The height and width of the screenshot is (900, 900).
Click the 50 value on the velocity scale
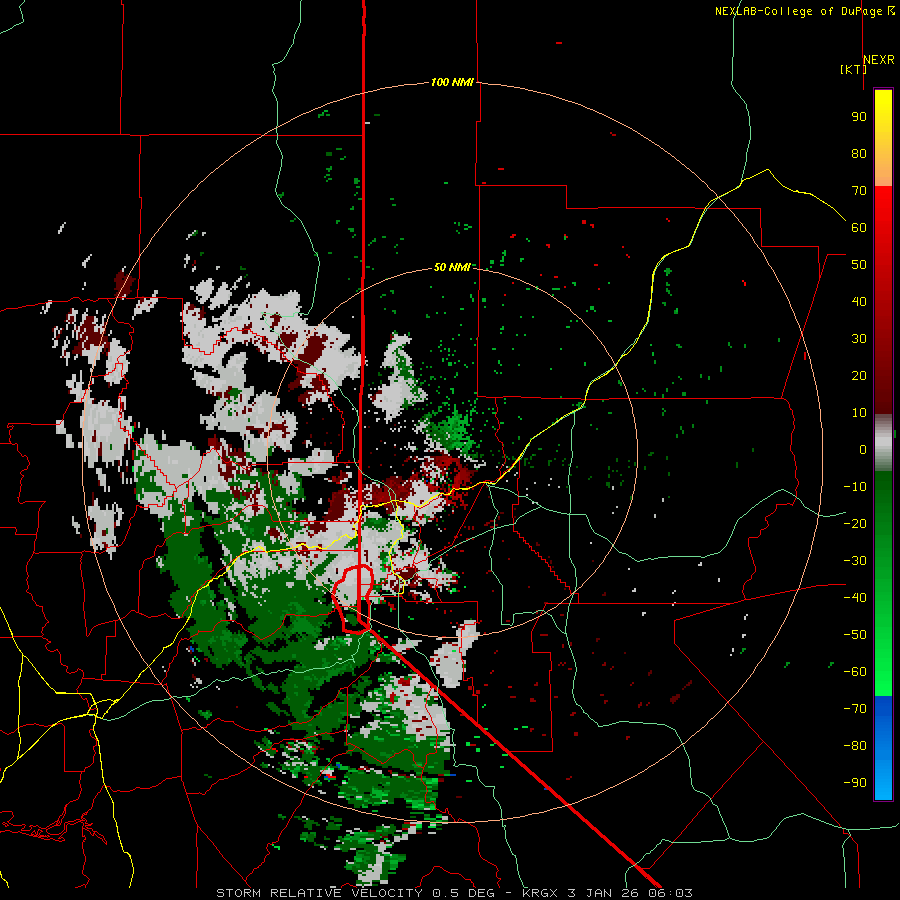pyautogui.click(x=859, y=265)
